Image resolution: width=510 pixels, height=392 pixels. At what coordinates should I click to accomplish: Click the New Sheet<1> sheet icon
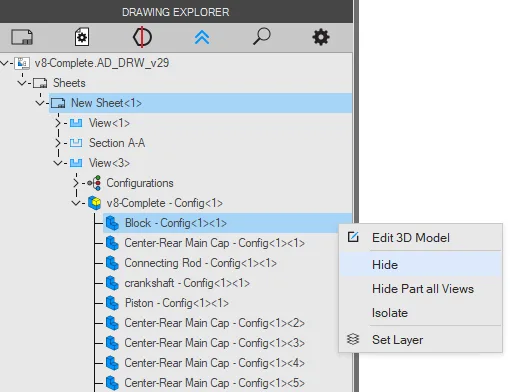pyautogui.click(x=58, y=103)
